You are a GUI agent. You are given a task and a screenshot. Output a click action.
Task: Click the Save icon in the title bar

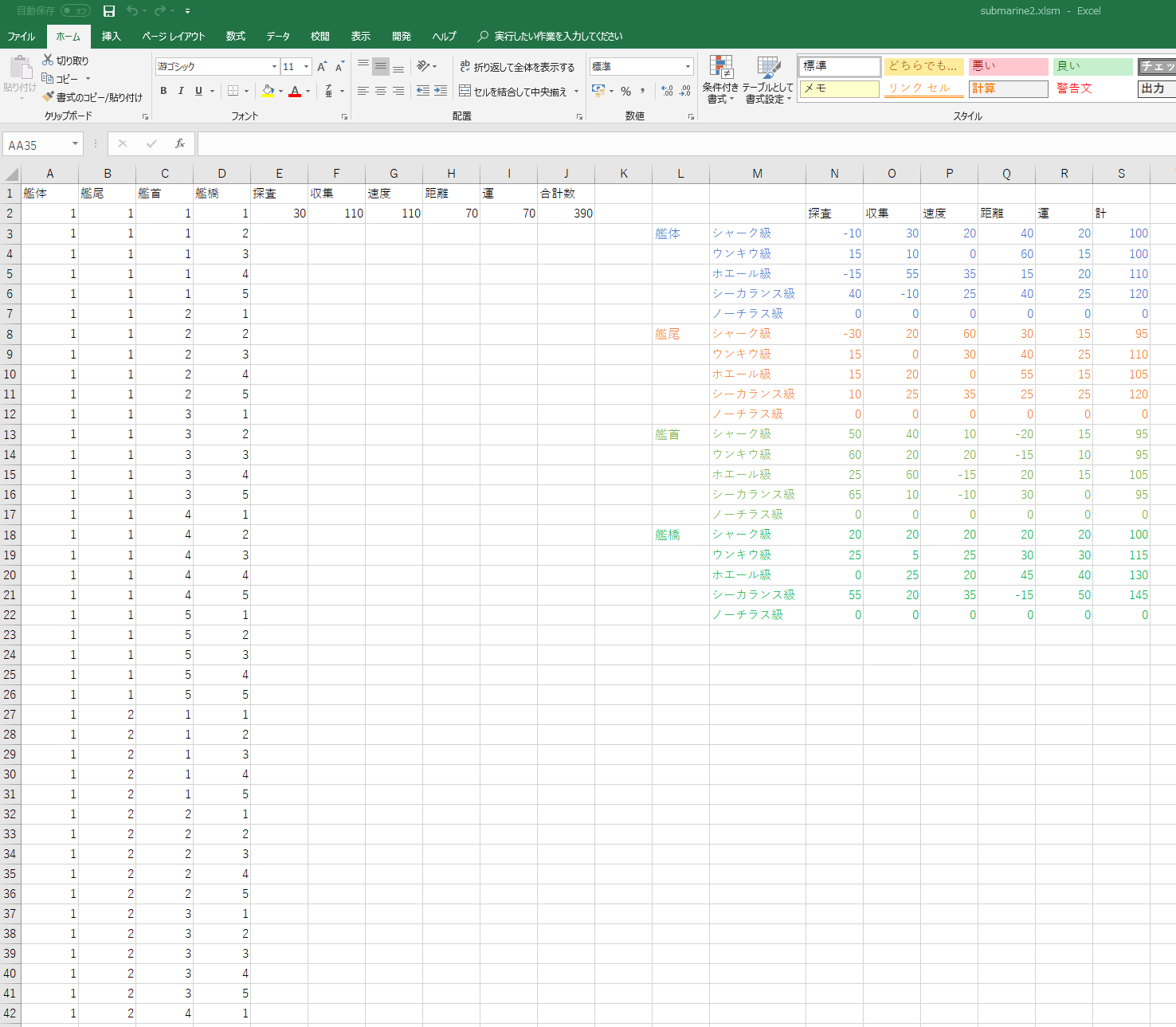(109, 11)
